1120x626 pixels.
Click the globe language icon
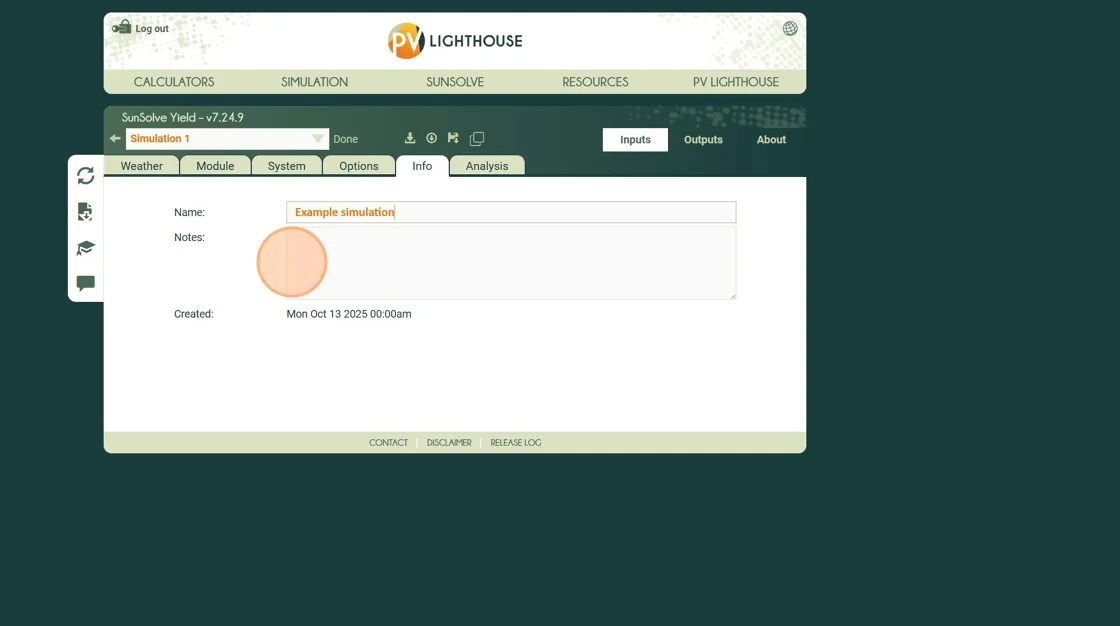[790, 29]
